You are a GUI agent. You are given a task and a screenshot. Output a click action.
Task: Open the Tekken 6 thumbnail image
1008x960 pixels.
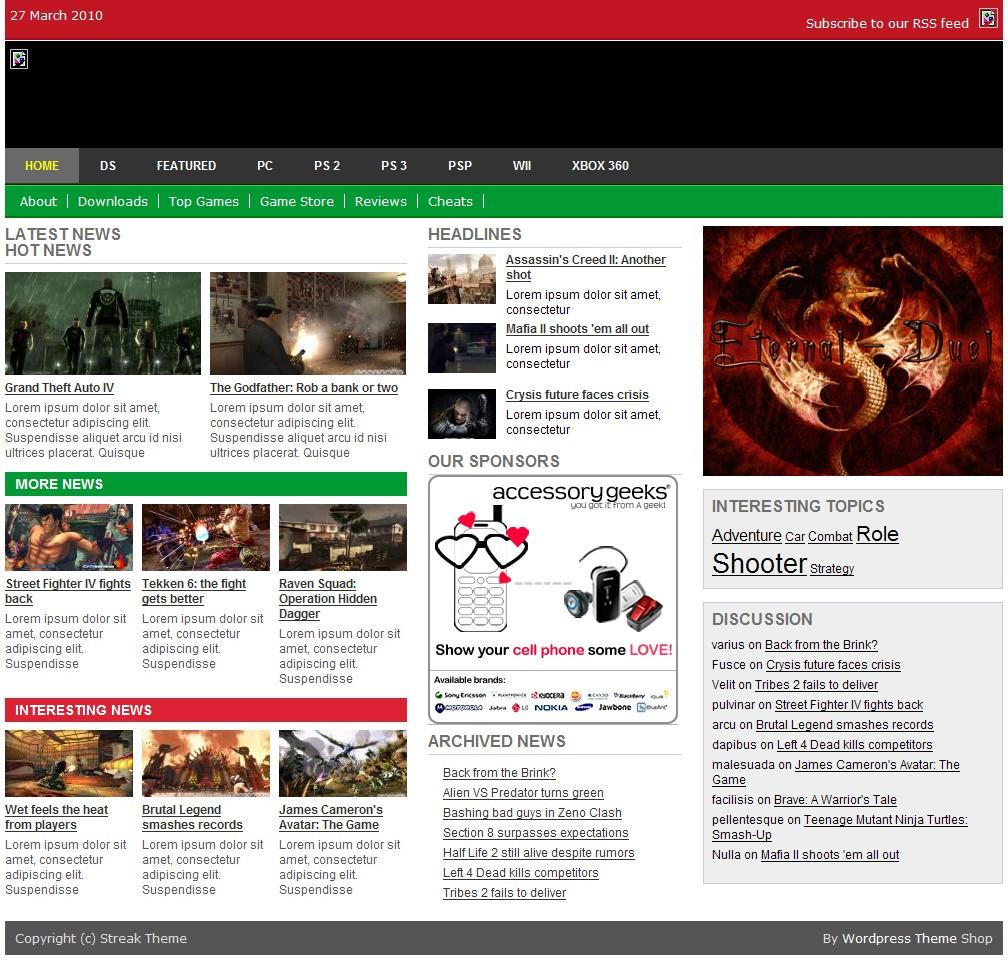206,538
